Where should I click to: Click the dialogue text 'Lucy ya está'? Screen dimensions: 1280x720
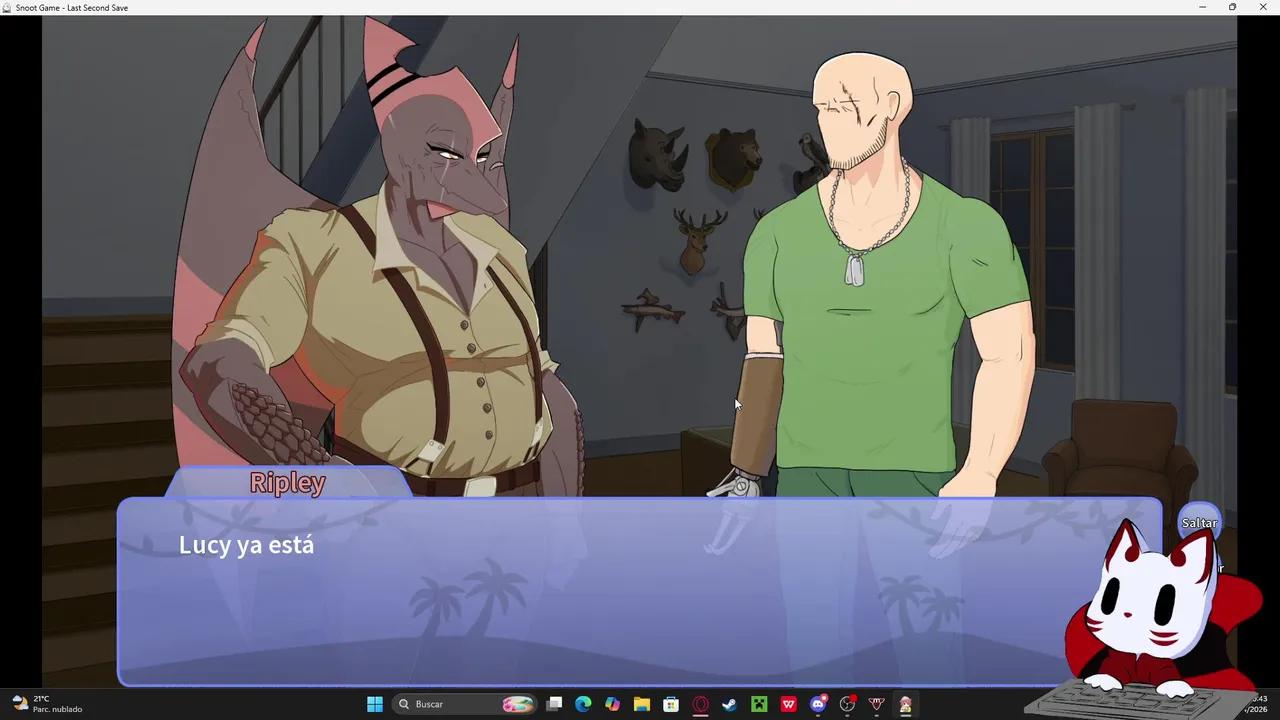click(x=246, y=545)
